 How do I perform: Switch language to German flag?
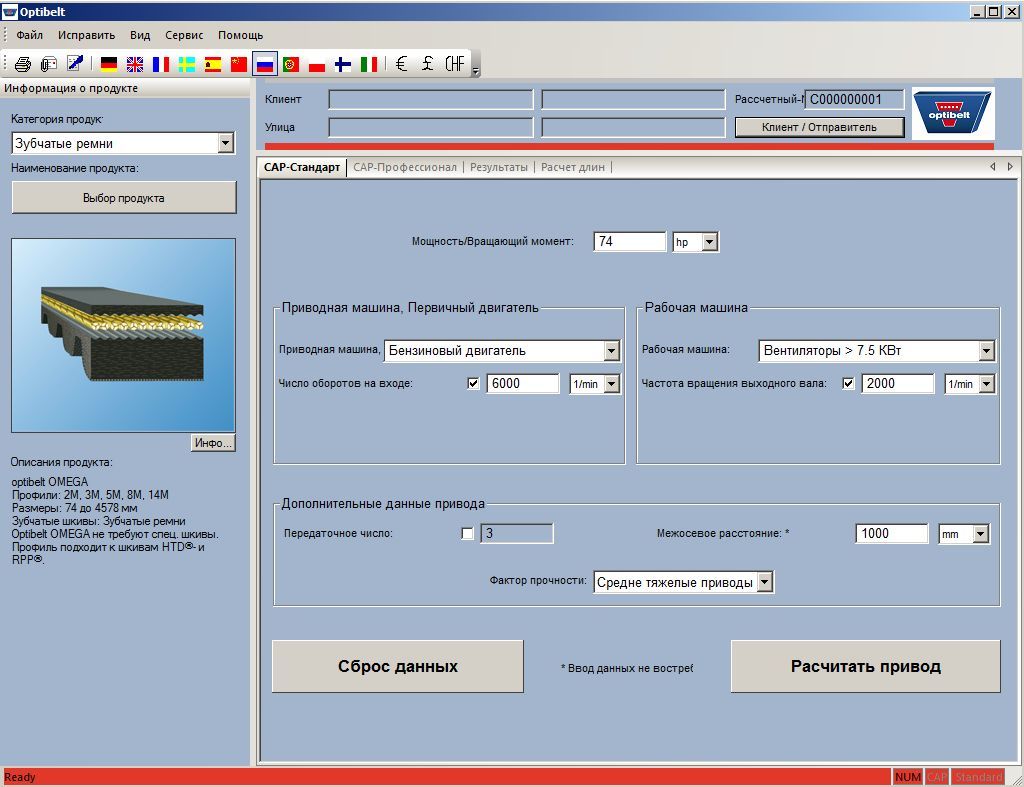coord(109,64)
